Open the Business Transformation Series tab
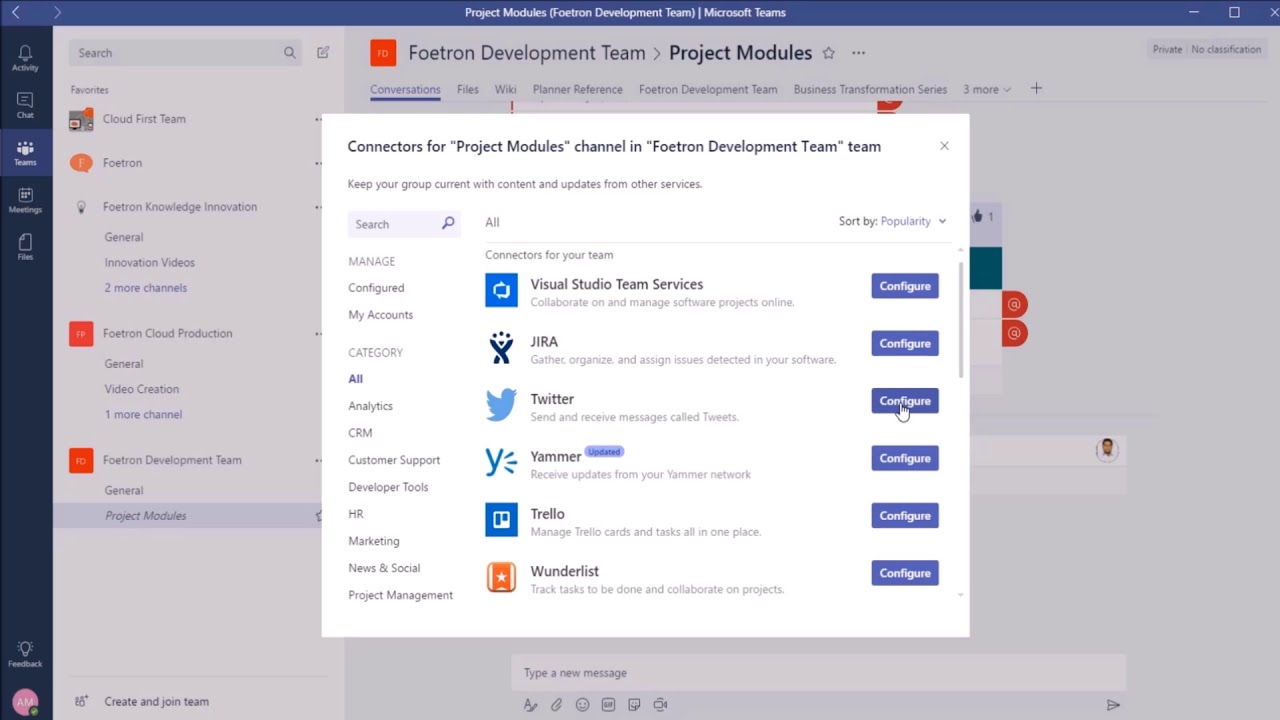The image size is (1280, 720). click(870, 89)
